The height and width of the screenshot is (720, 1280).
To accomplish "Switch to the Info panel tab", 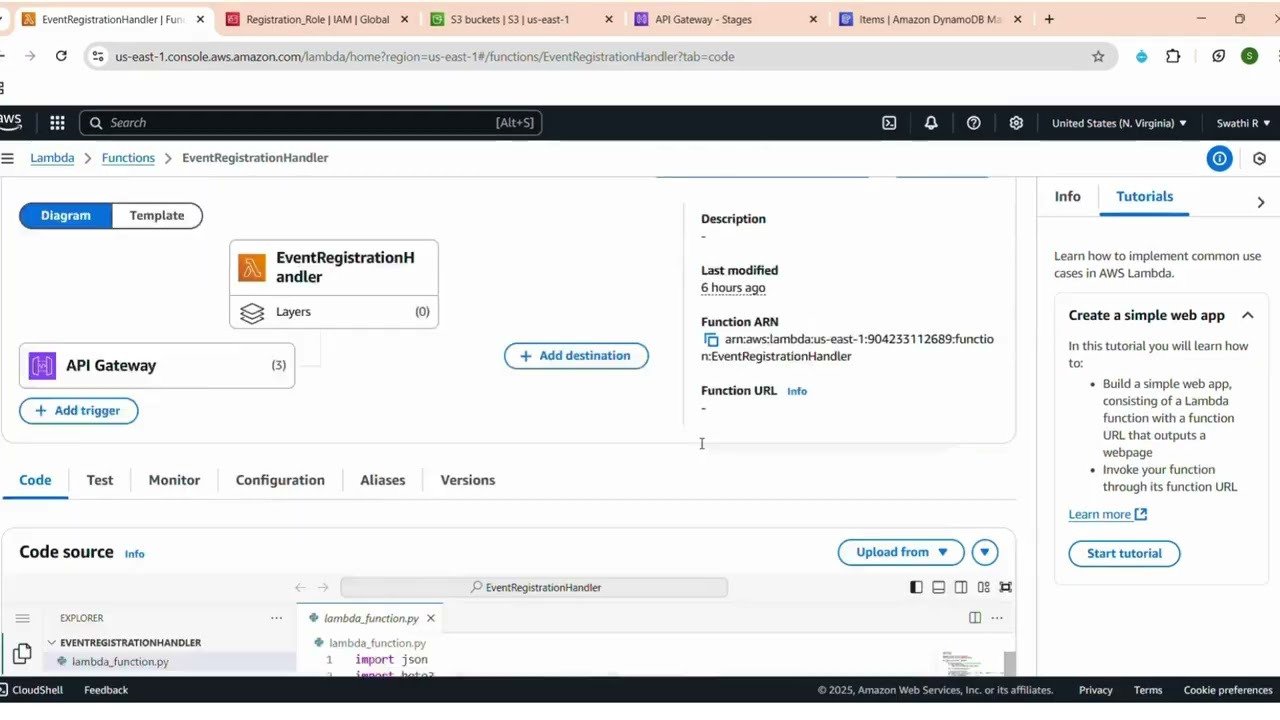I will click(x=1067, y=197).
